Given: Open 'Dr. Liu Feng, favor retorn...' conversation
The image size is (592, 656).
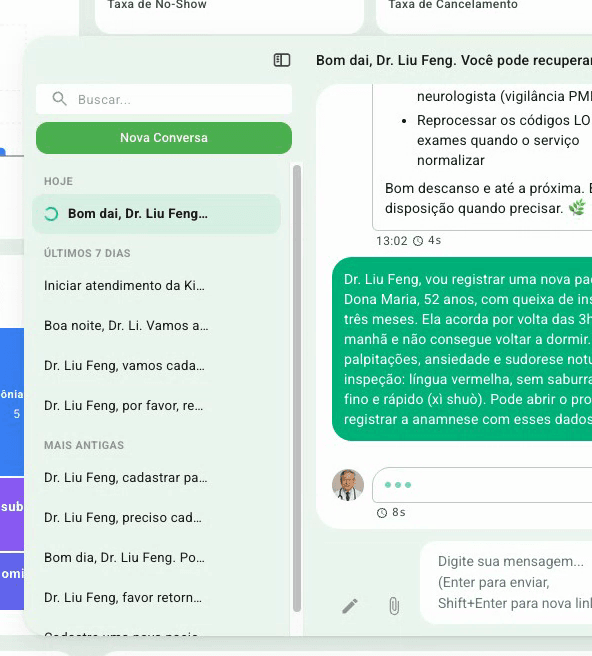Looking at the screenshot, I should [156, 597].
